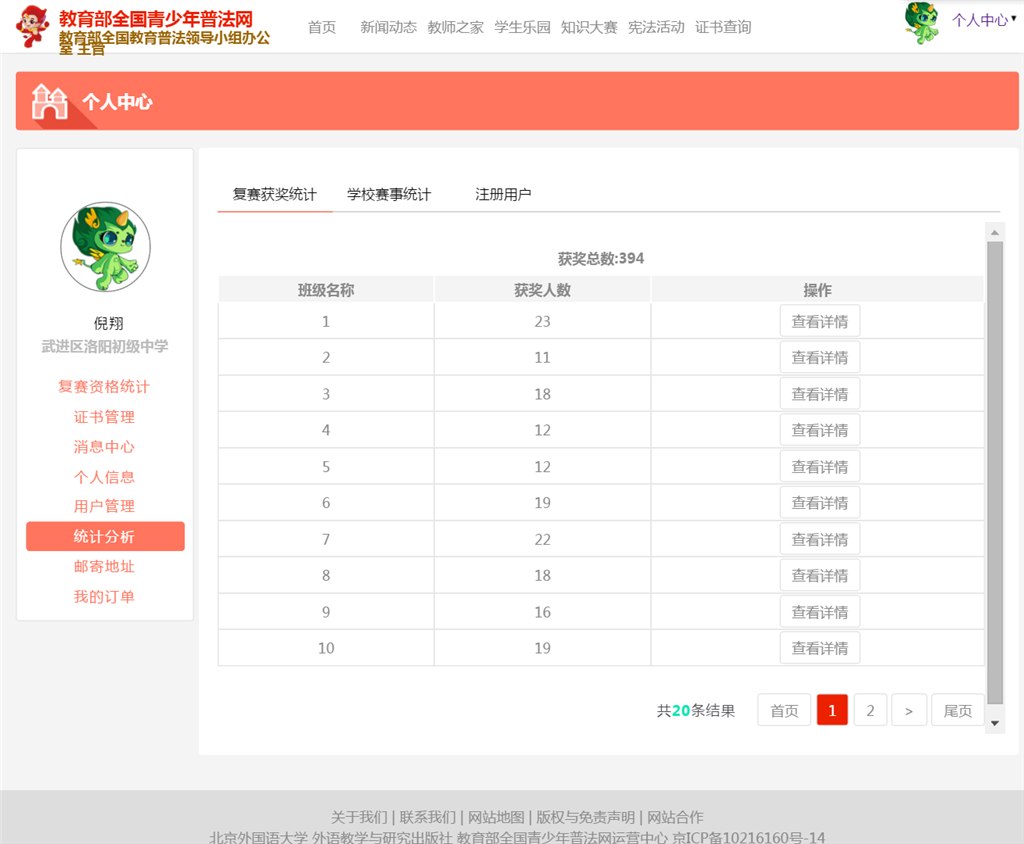Open the 注册用户 tab
Screen dimensions: 1024x844
[503, 195]
